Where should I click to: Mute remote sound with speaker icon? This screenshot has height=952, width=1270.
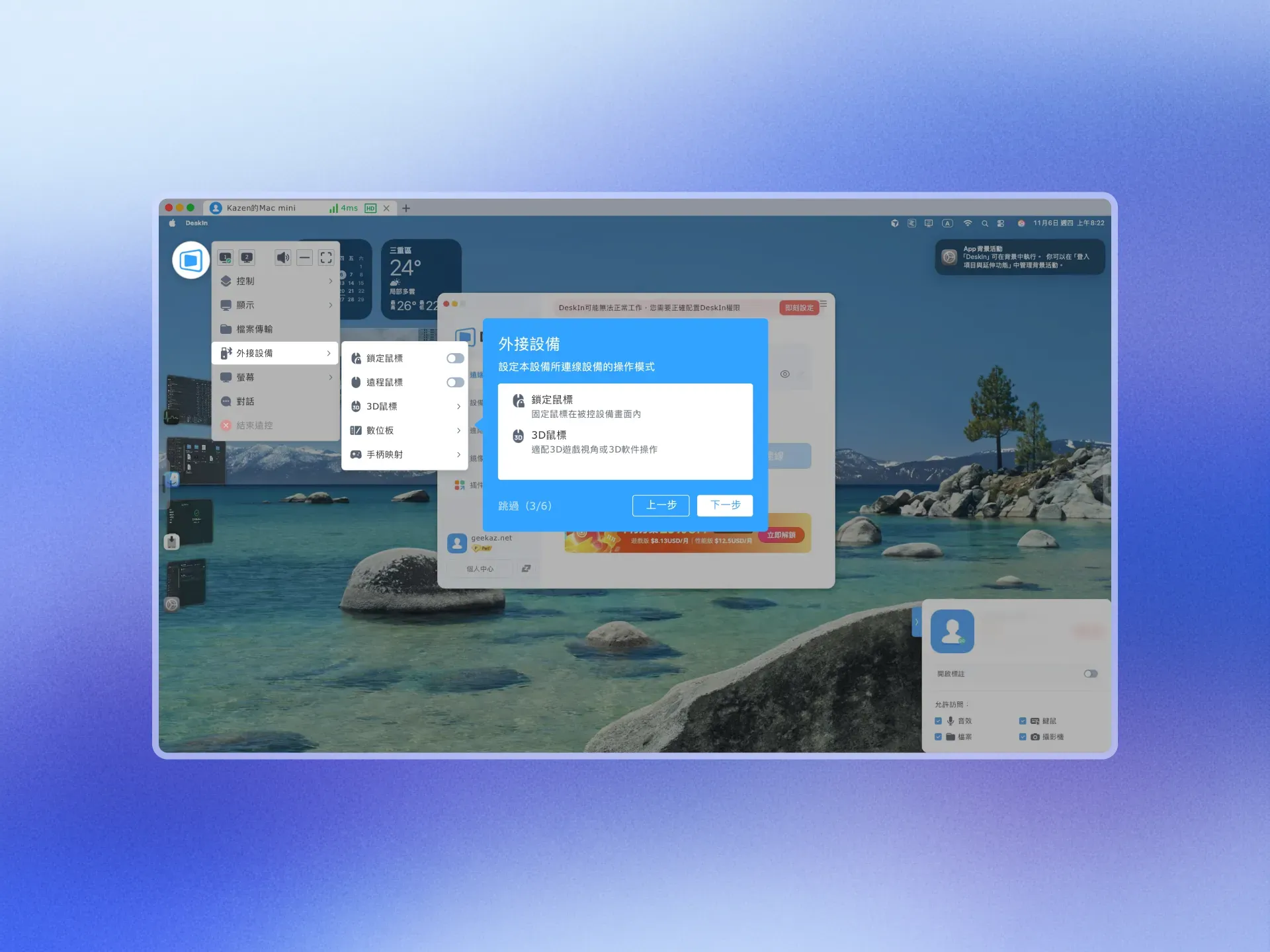(x=282, y=257)
